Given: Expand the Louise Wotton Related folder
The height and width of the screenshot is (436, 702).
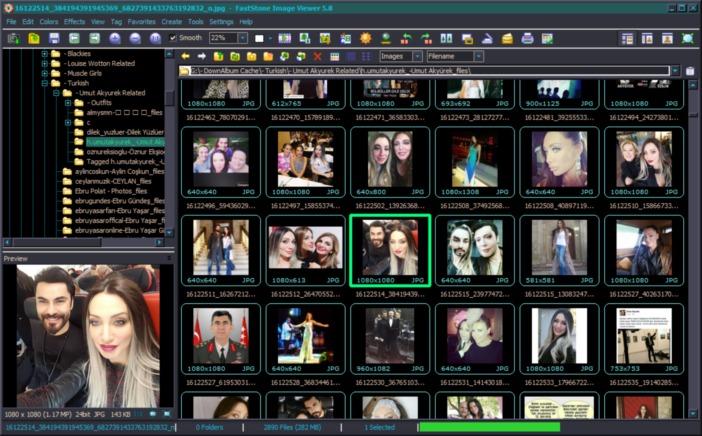Looking at the screenshot, I should click(45, 62).
